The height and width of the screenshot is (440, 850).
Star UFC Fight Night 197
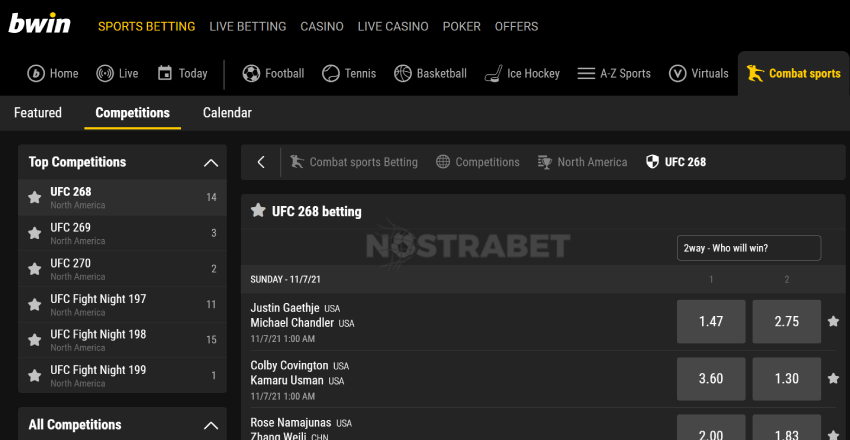(35, 305)
